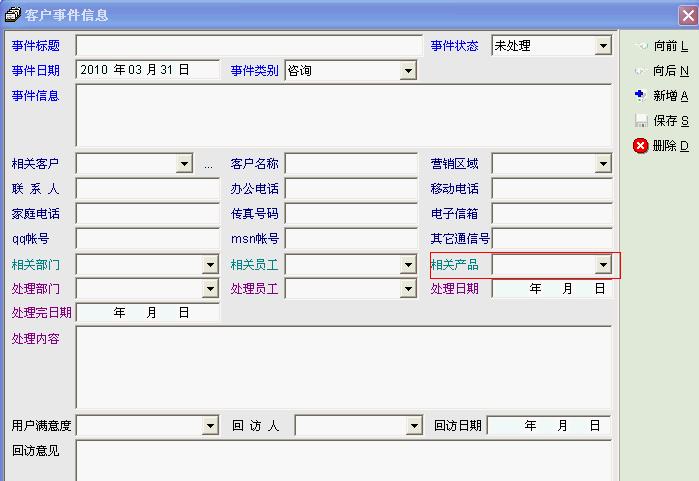Select the 事件日期 date field

tap(147, 70)
